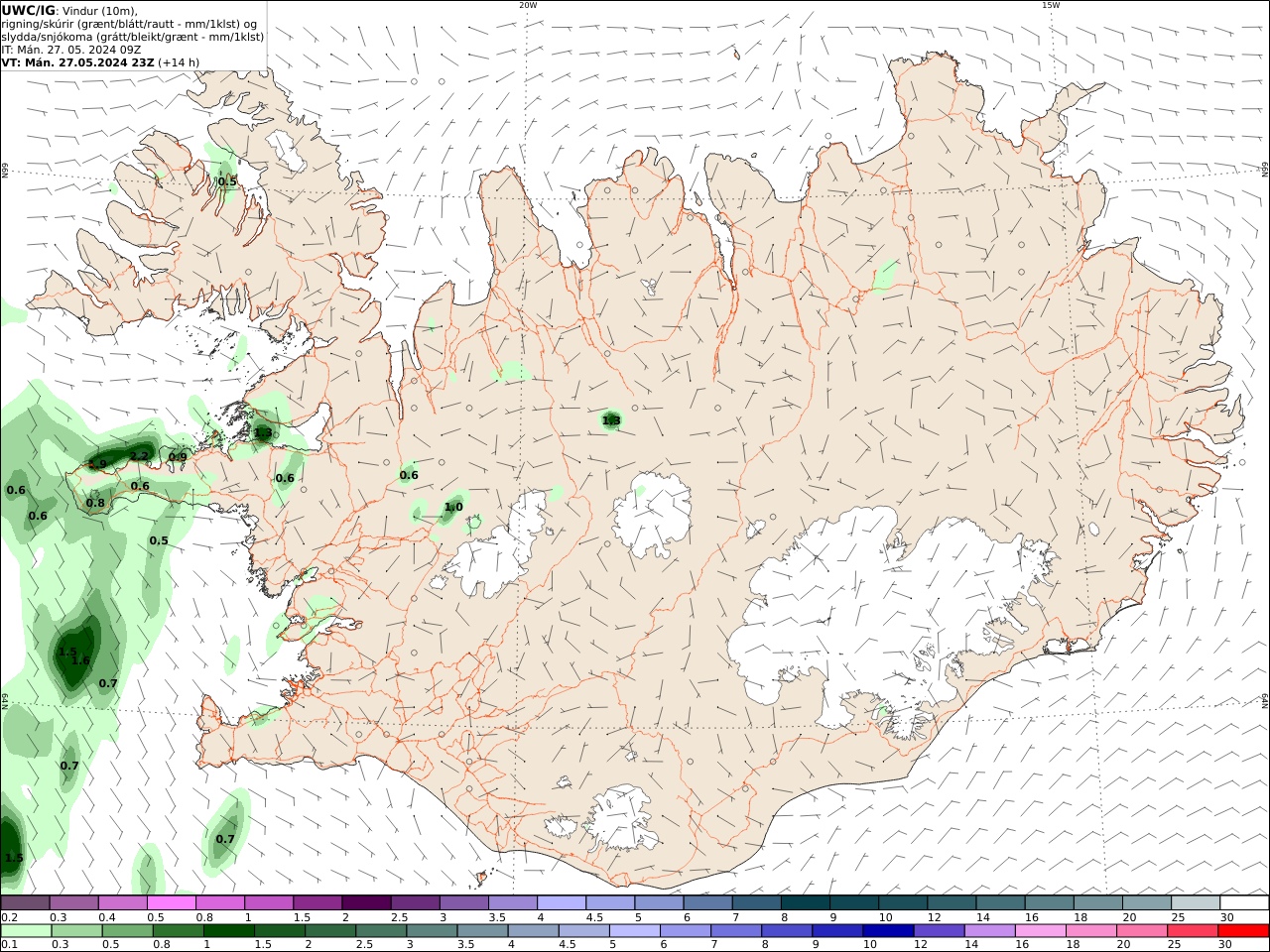Click the 1.3 value near Breiðafjörður coast
This screenshot has width=1270, height=952.
pyautogui.click(x=263, y=433)
